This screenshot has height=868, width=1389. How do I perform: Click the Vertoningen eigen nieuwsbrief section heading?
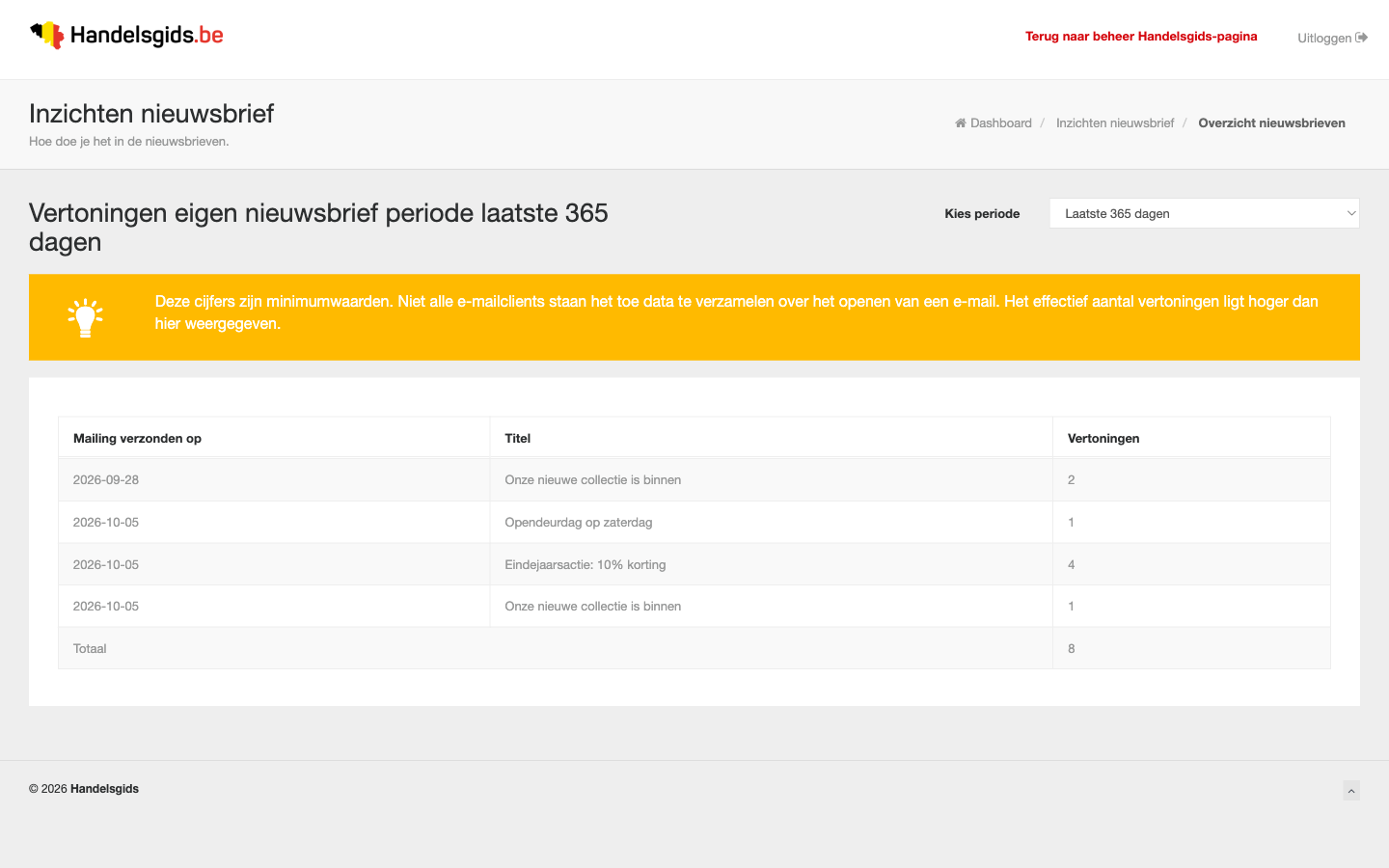pyautogui.click(x=318, y=227)
